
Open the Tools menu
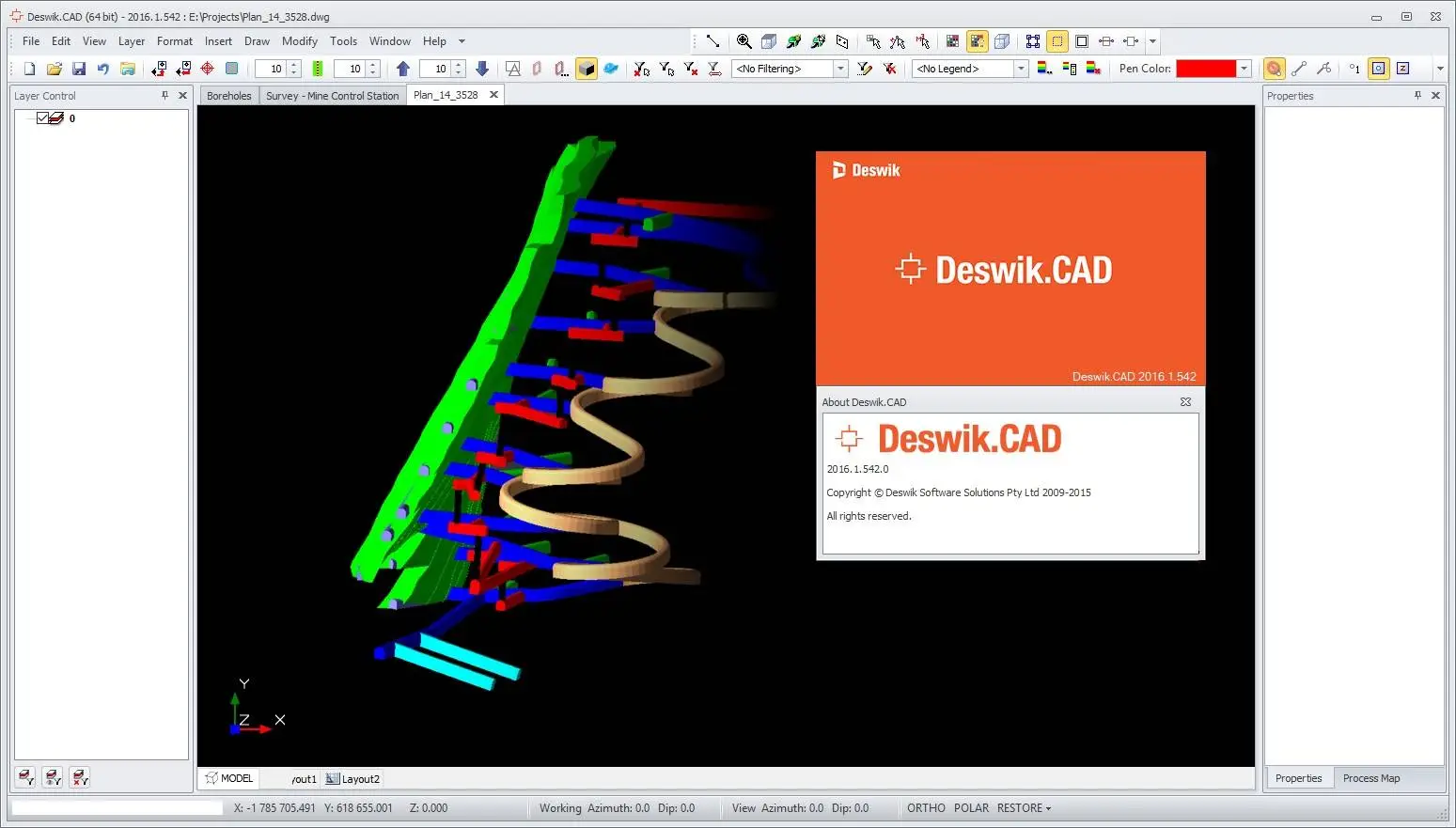pos(343,41)
